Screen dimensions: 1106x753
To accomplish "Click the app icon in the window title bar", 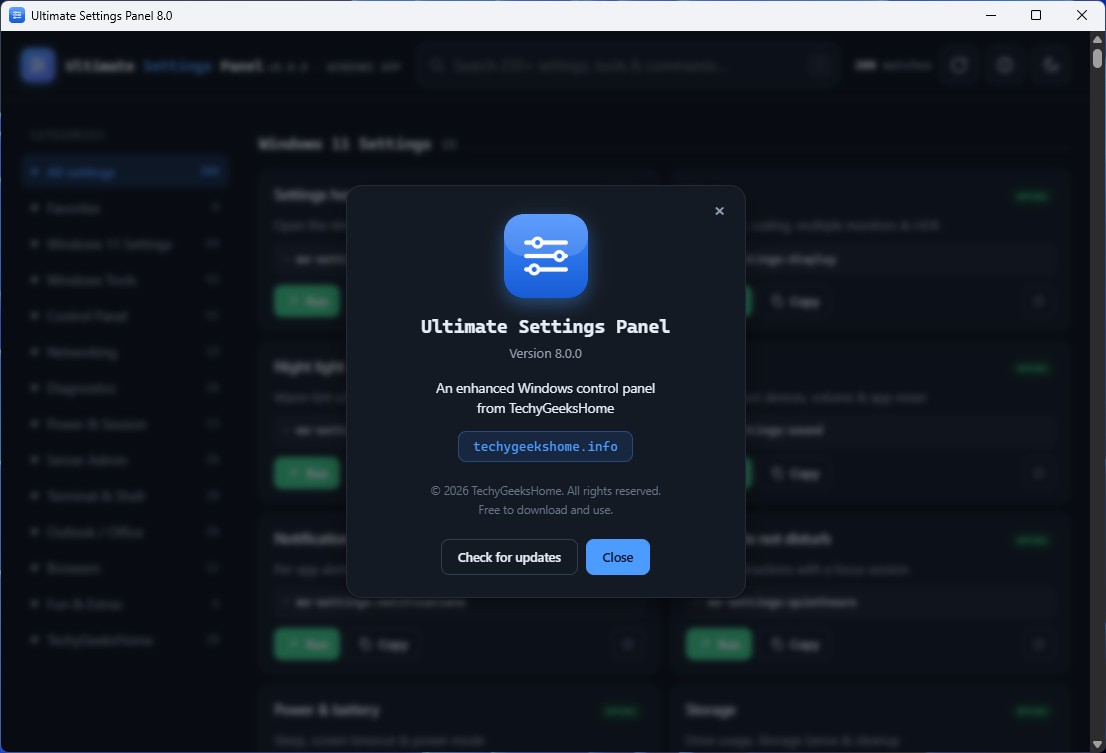I will pos(16,16).
